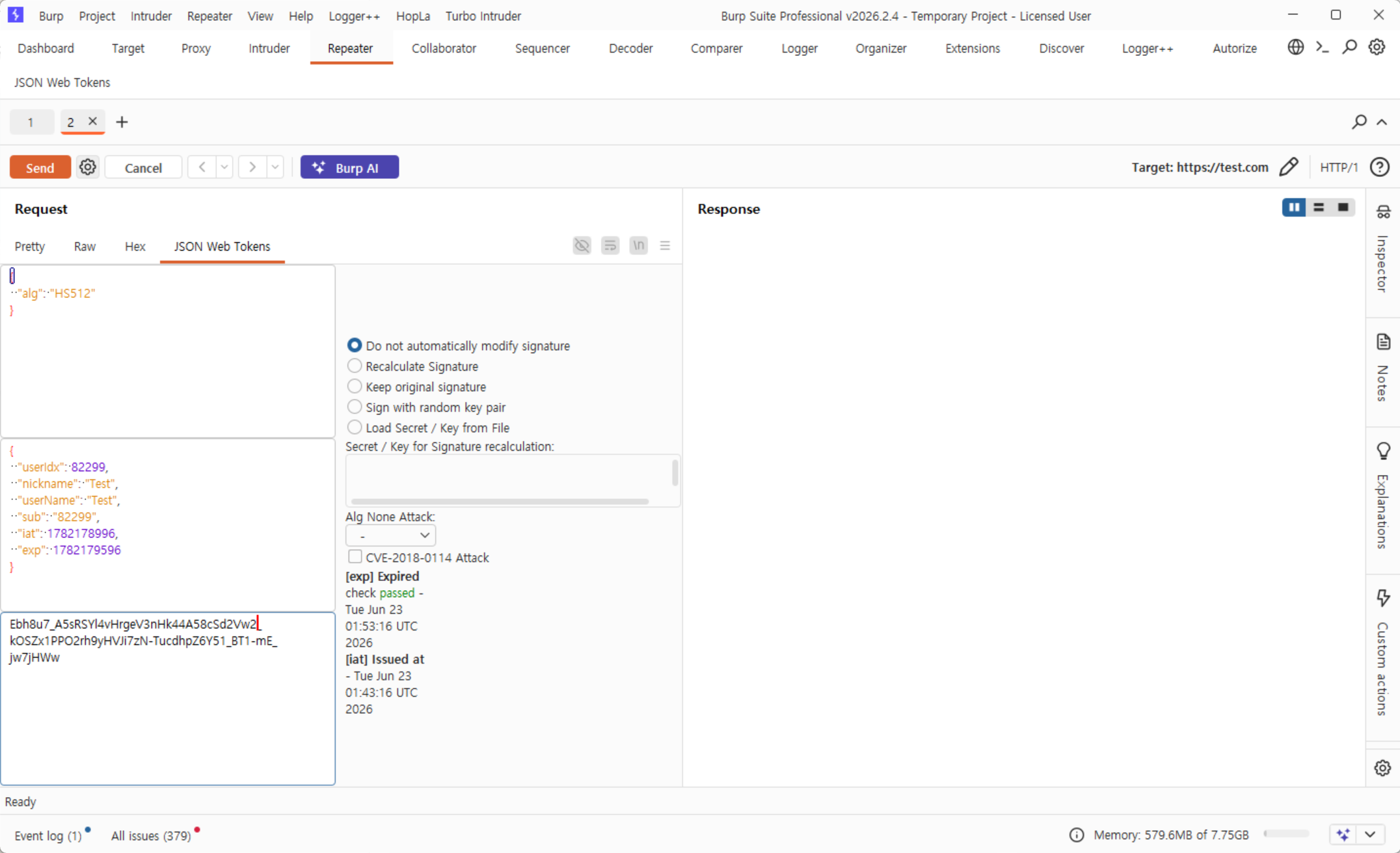The width and height of the screenshot is (1400, 853).
Task: Switch protocol via HTTP/1 selector
Action: point(1339,167)
